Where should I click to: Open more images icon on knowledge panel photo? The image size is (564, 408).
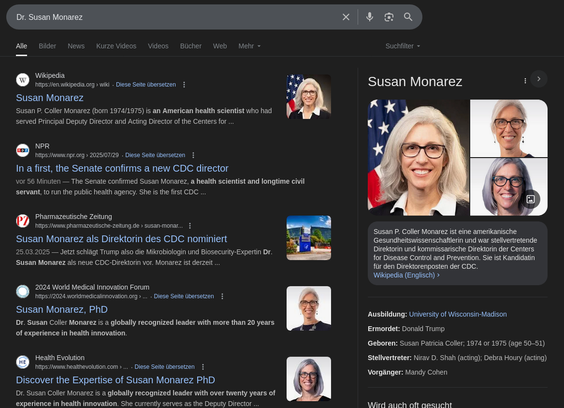click(x=531, y=199)
